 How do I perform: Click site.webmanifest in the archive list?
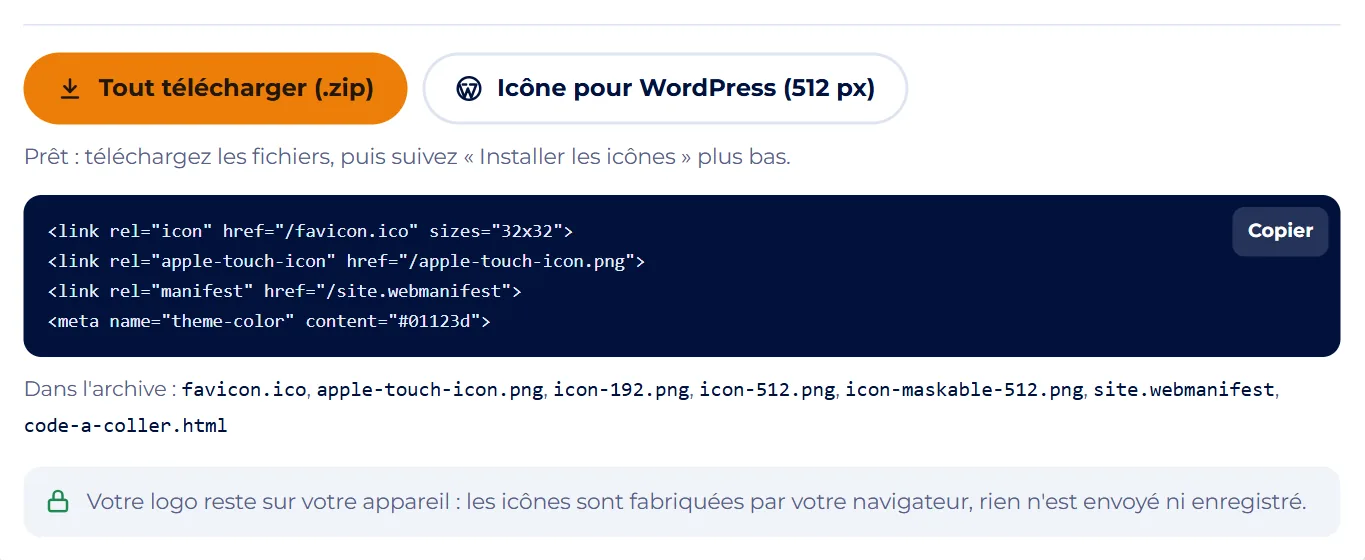[1184, 390]
